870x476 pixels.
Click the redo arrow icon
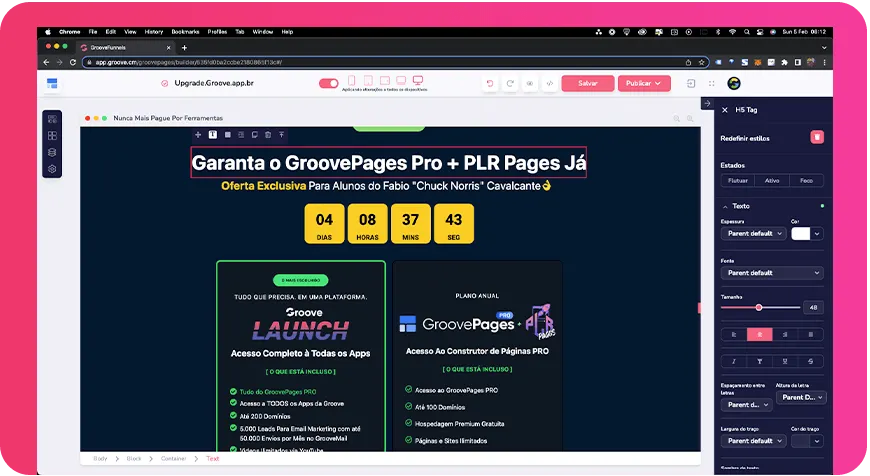pyautogui.click(x=510, y=84)
